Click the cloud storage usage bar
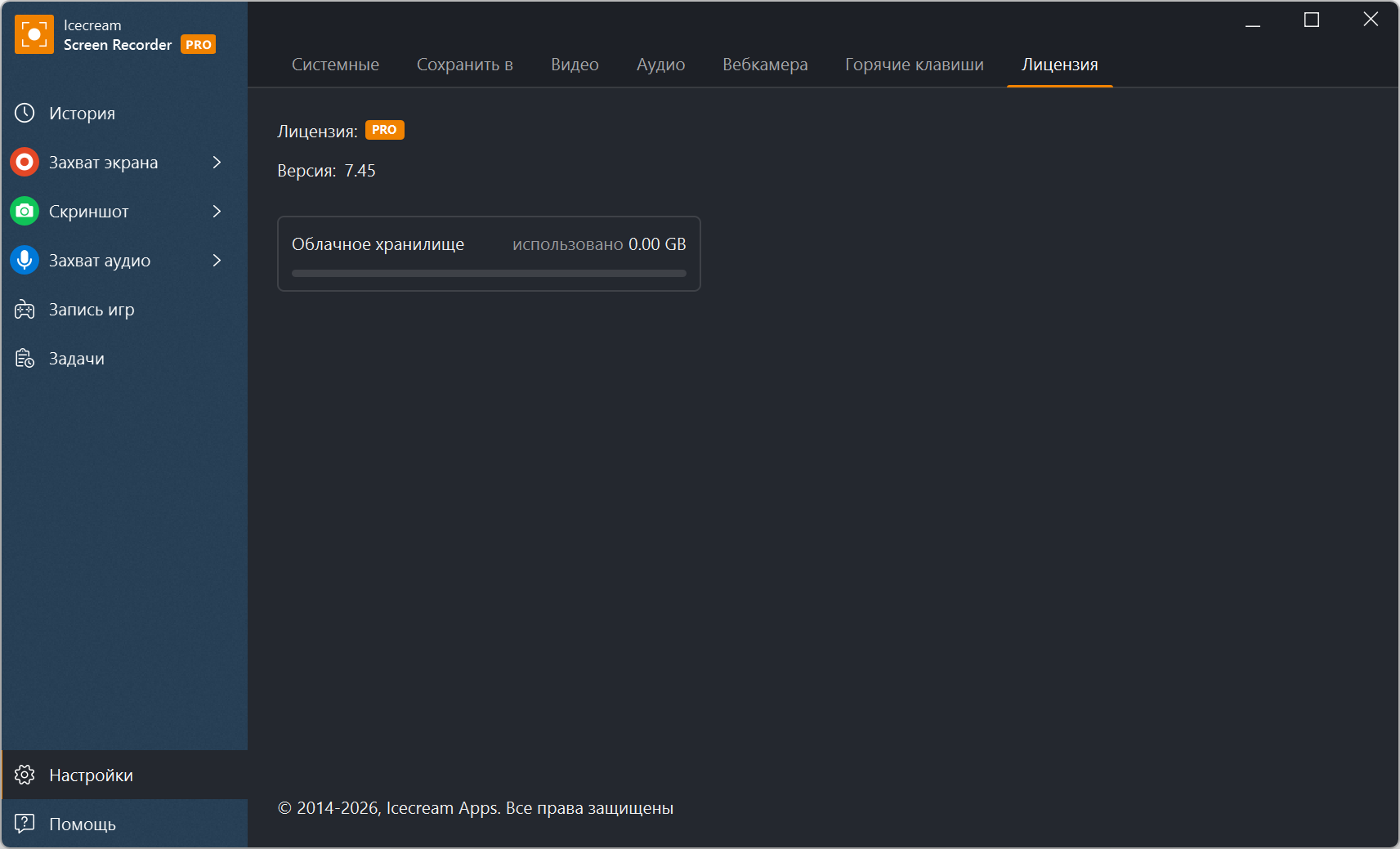 pyautogui.click(x=489, y=274)
